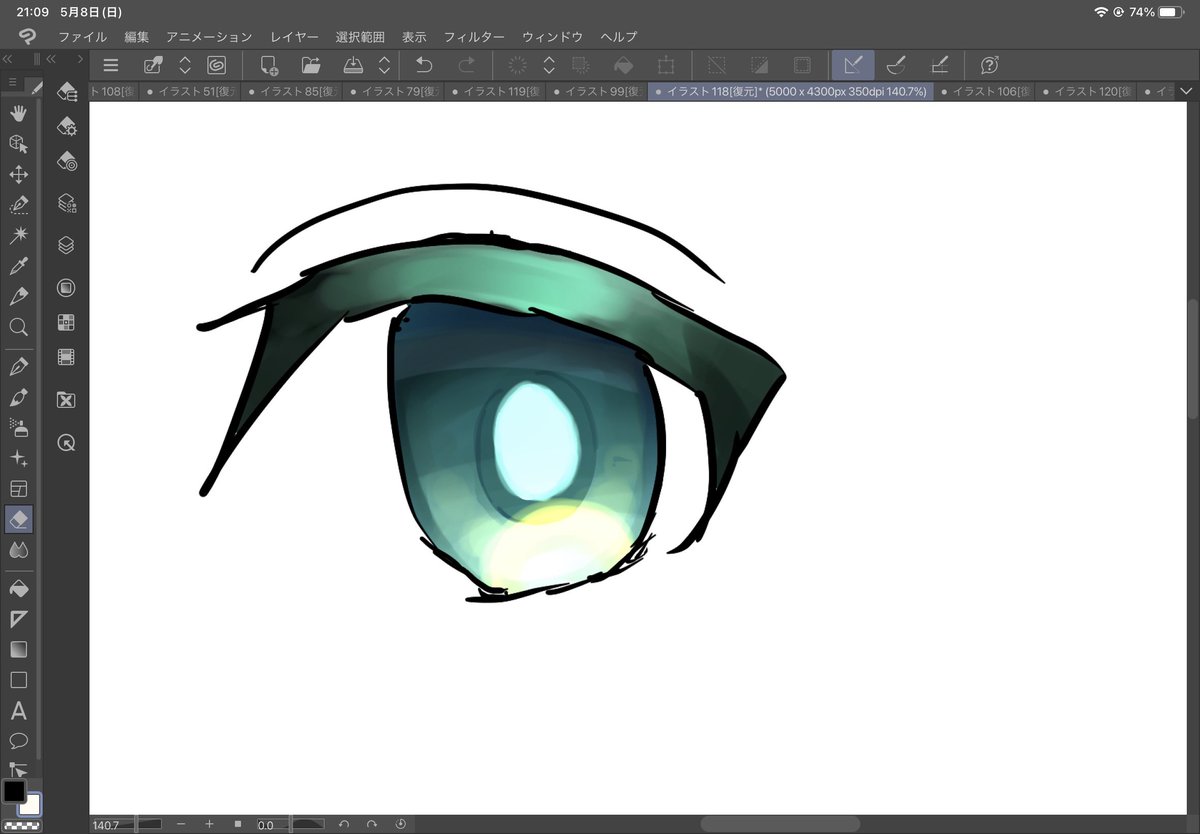
Task: Show all canvas tabs dropdown arrow
Action: [x=1186, y=91]
